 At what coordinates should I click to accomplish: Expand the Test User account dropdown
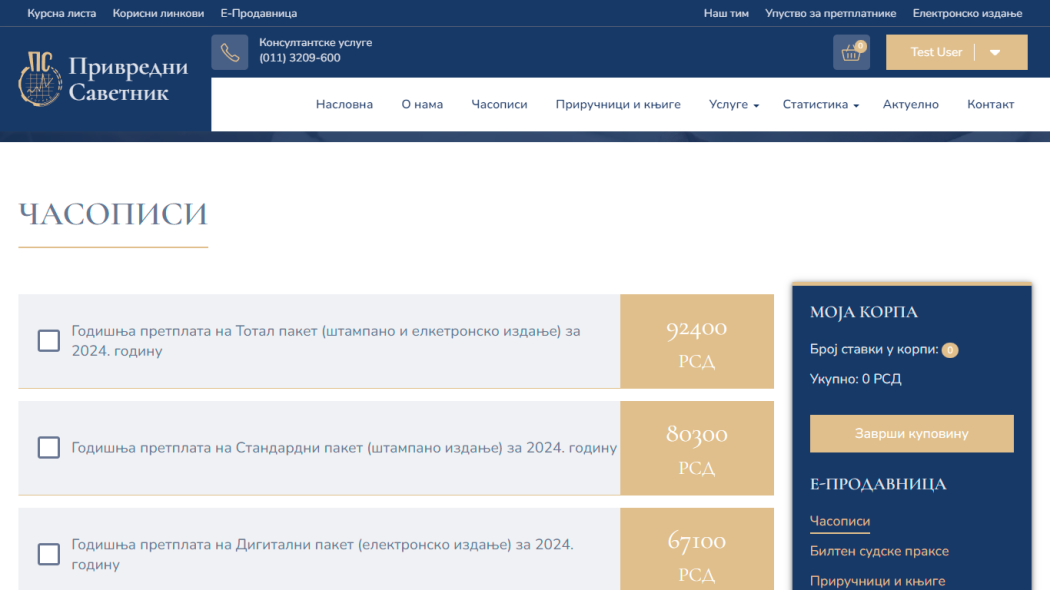[x=994, y=53]
